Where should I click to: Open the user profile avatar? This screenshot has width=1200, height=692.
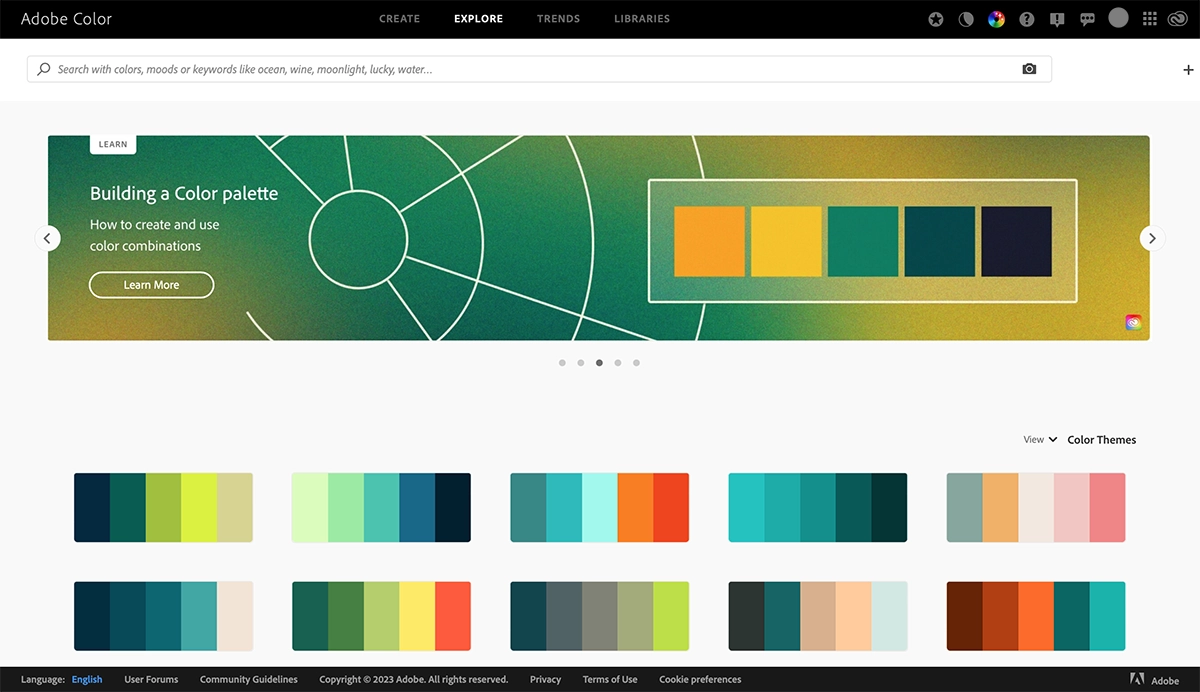point(1119,18)
